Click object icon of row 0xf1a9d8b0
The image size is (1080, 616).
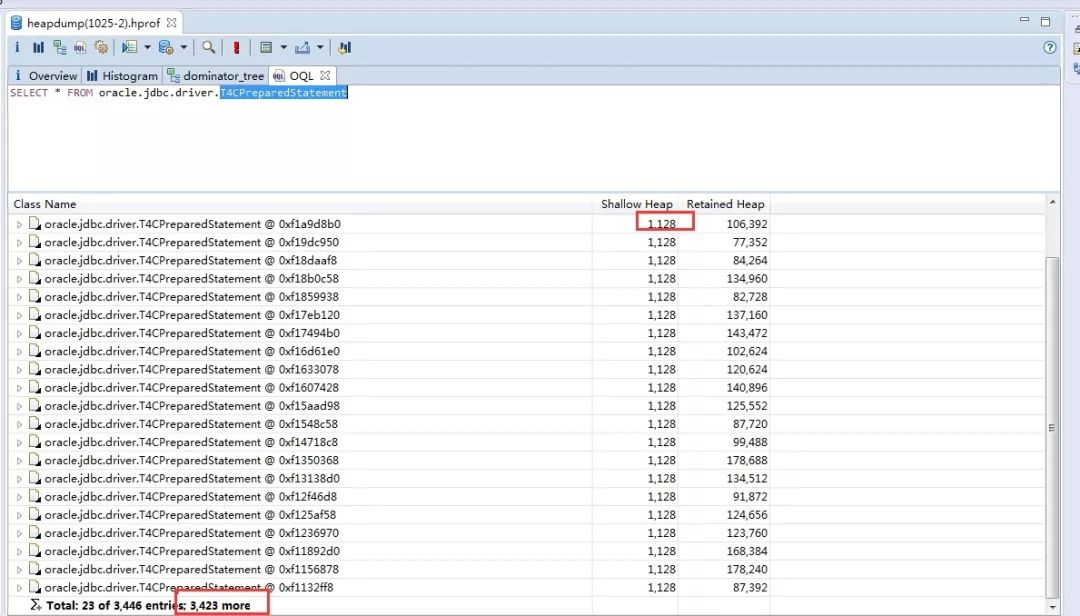pos(35,223)
